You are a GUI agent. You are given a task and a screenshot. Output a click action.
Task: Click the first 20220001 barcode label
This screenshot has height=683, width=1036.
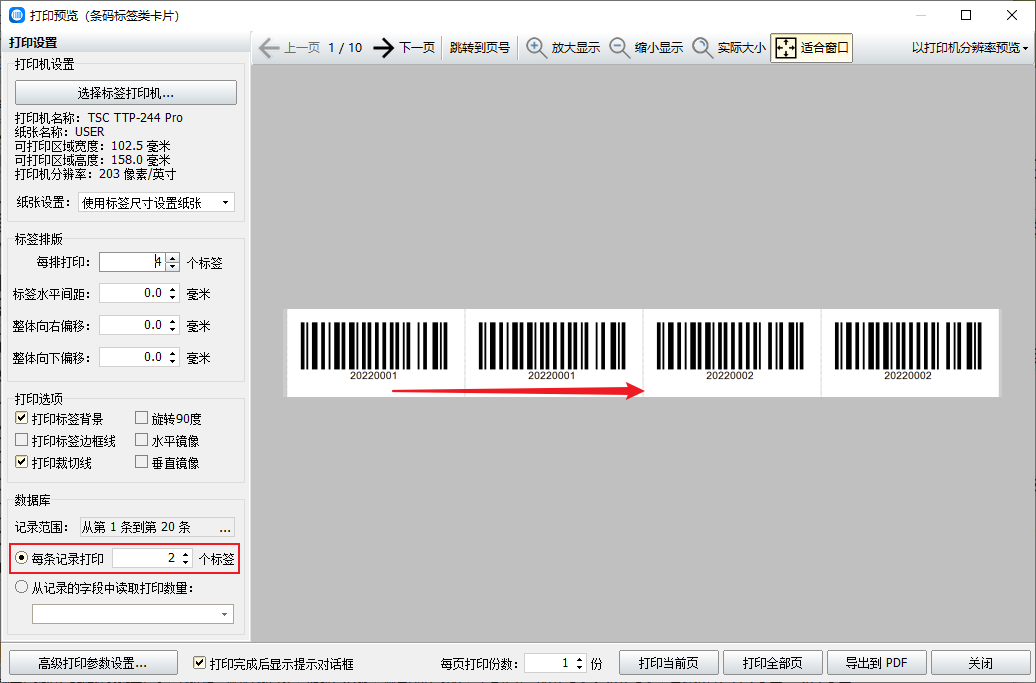375,352
